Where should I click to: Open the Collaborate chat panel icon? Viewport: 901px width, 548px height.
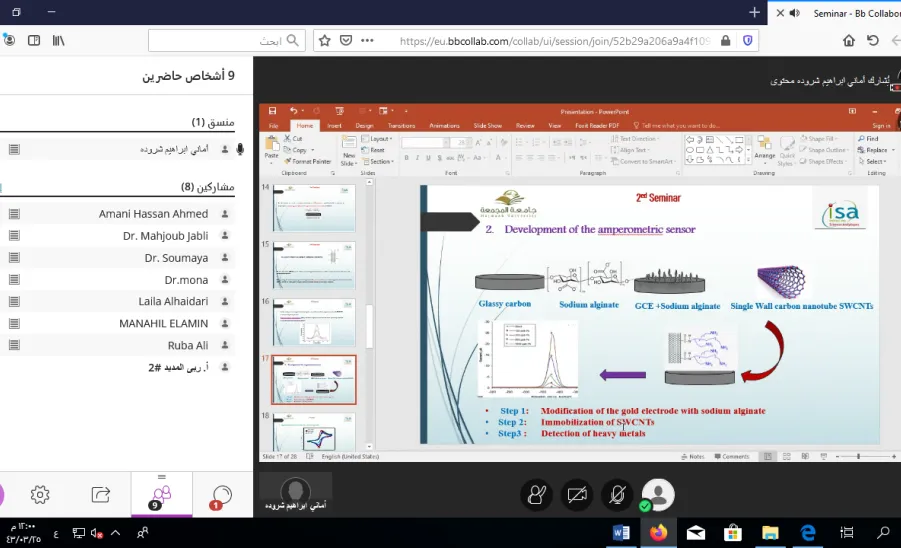[x=222, y=495]
